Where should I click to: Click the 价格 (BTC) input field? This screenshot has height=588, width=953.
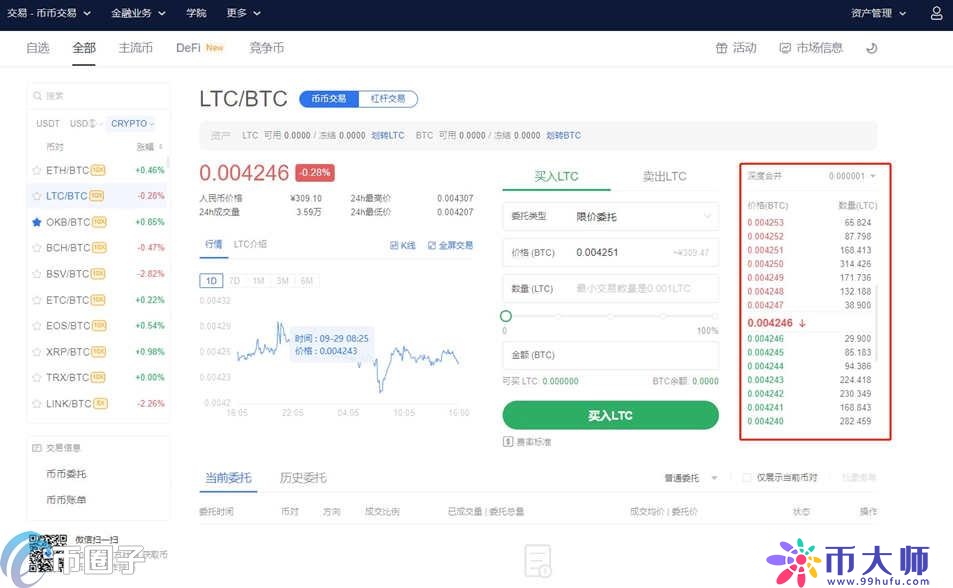pos(610,252)
